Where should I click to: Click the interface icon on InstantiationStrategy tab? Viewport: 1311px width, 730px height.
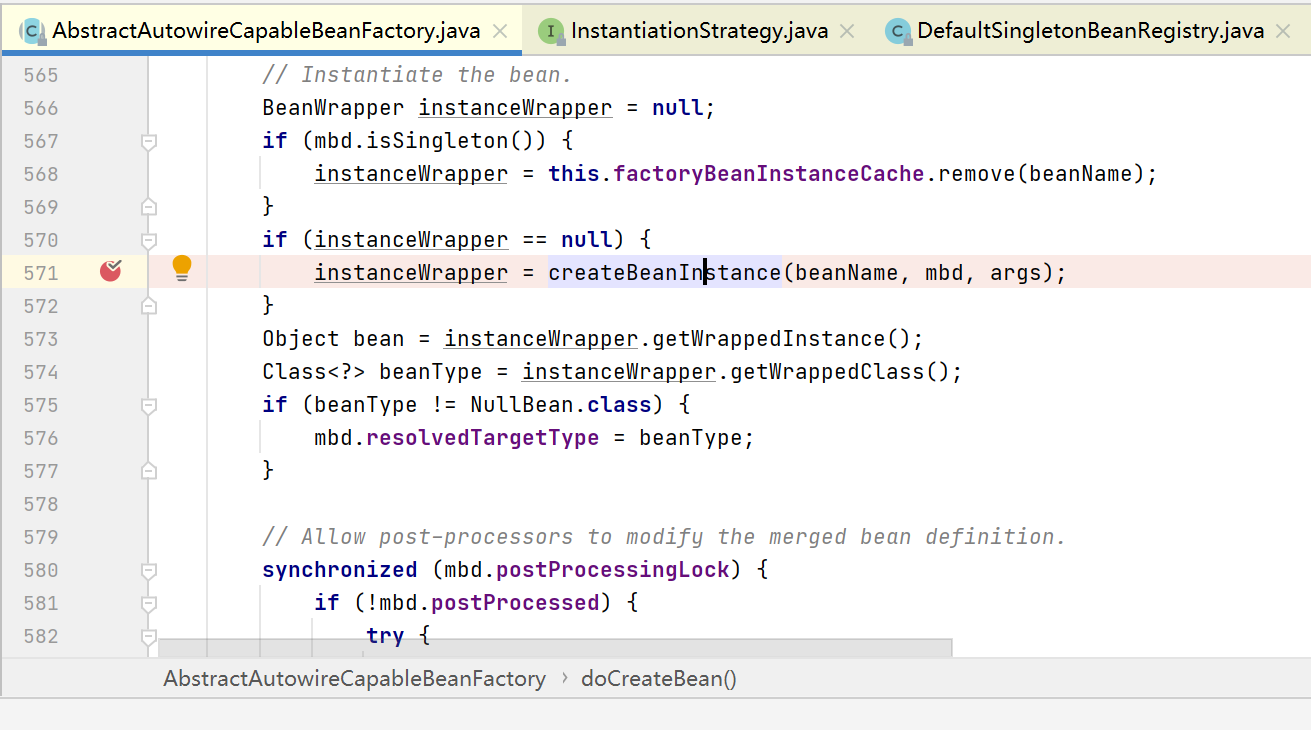coord(551,31)
